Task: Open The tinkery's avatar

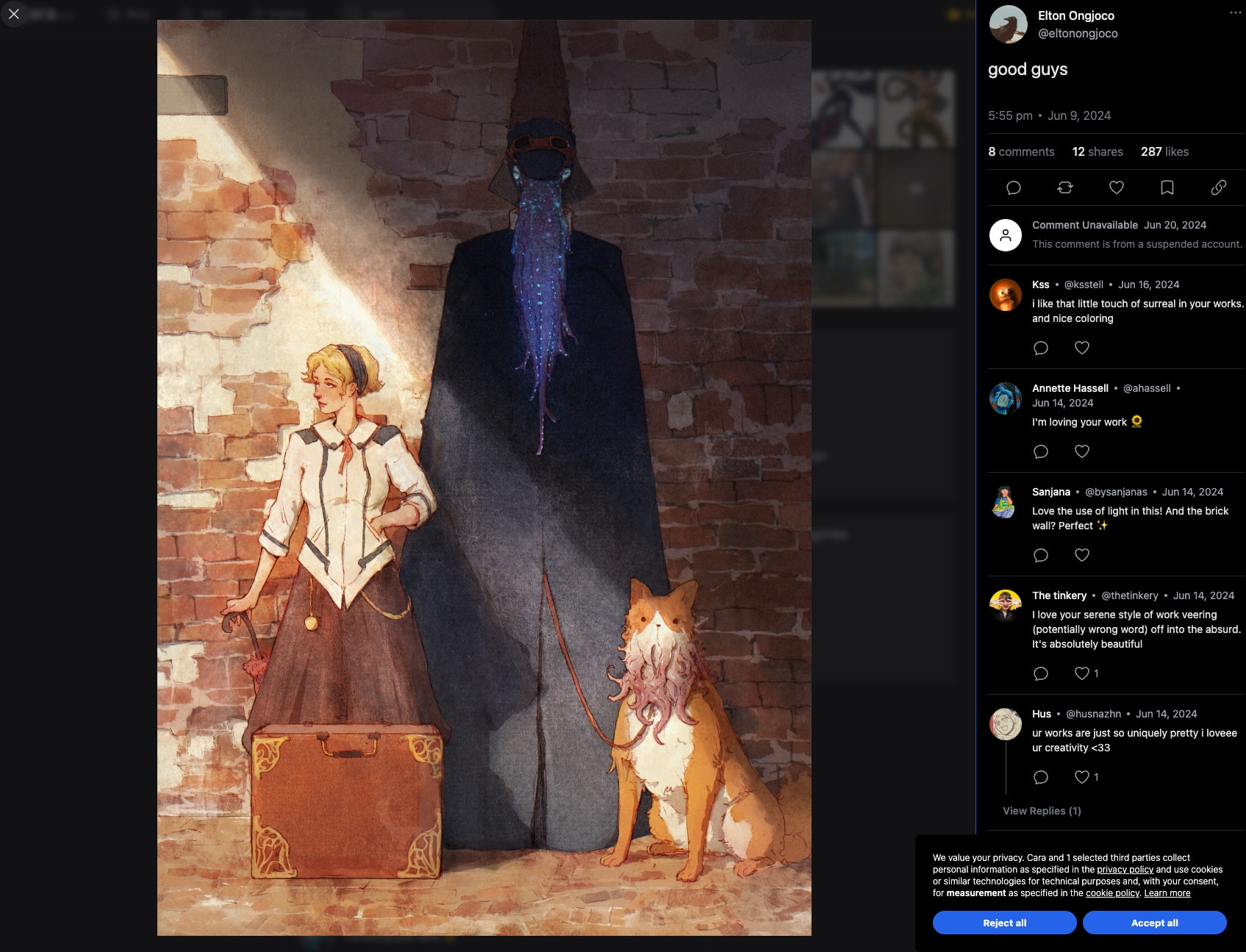Action: (x=1006, y=606)
